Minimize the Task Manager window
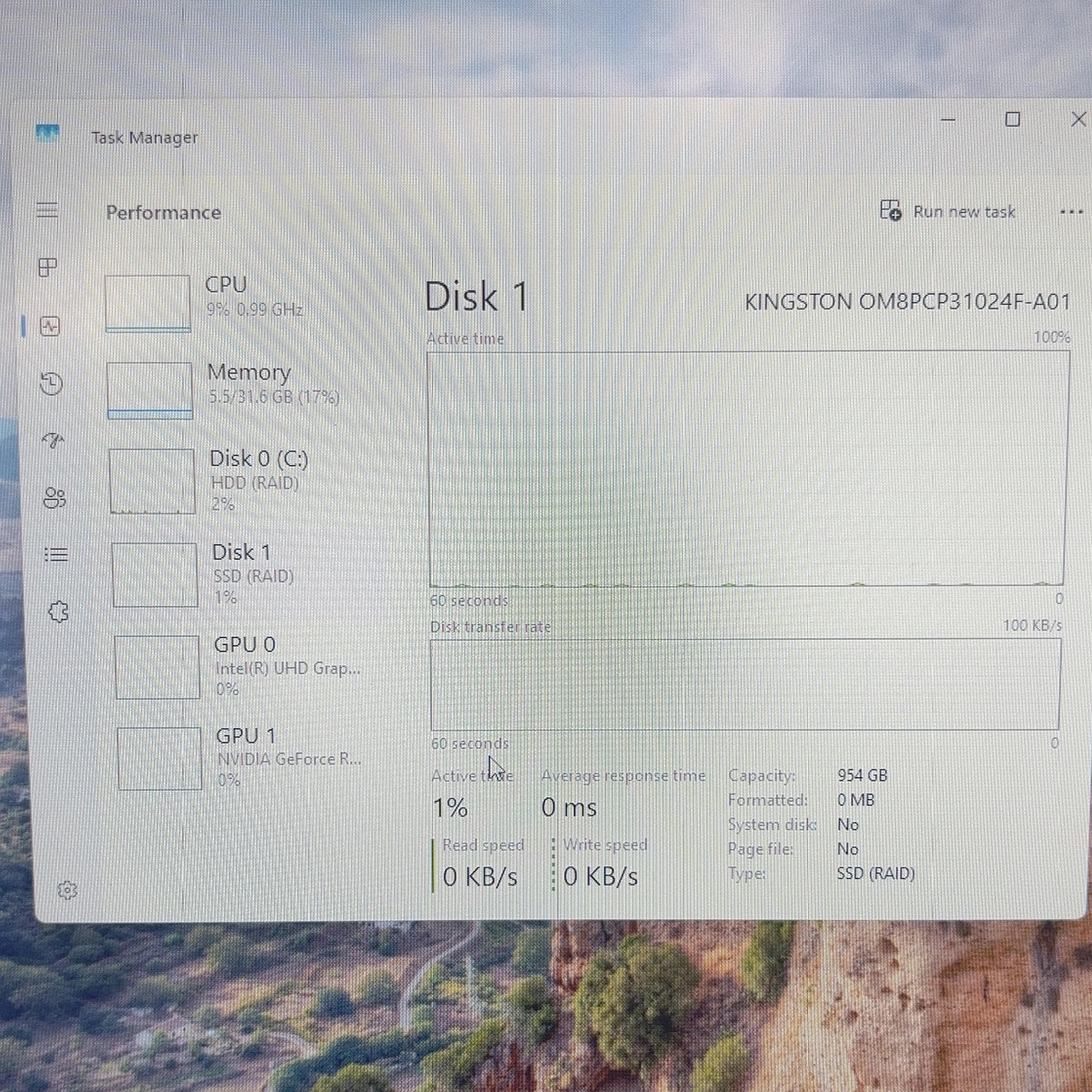Screen dimensions: 1092x1092 coord(947,119)
